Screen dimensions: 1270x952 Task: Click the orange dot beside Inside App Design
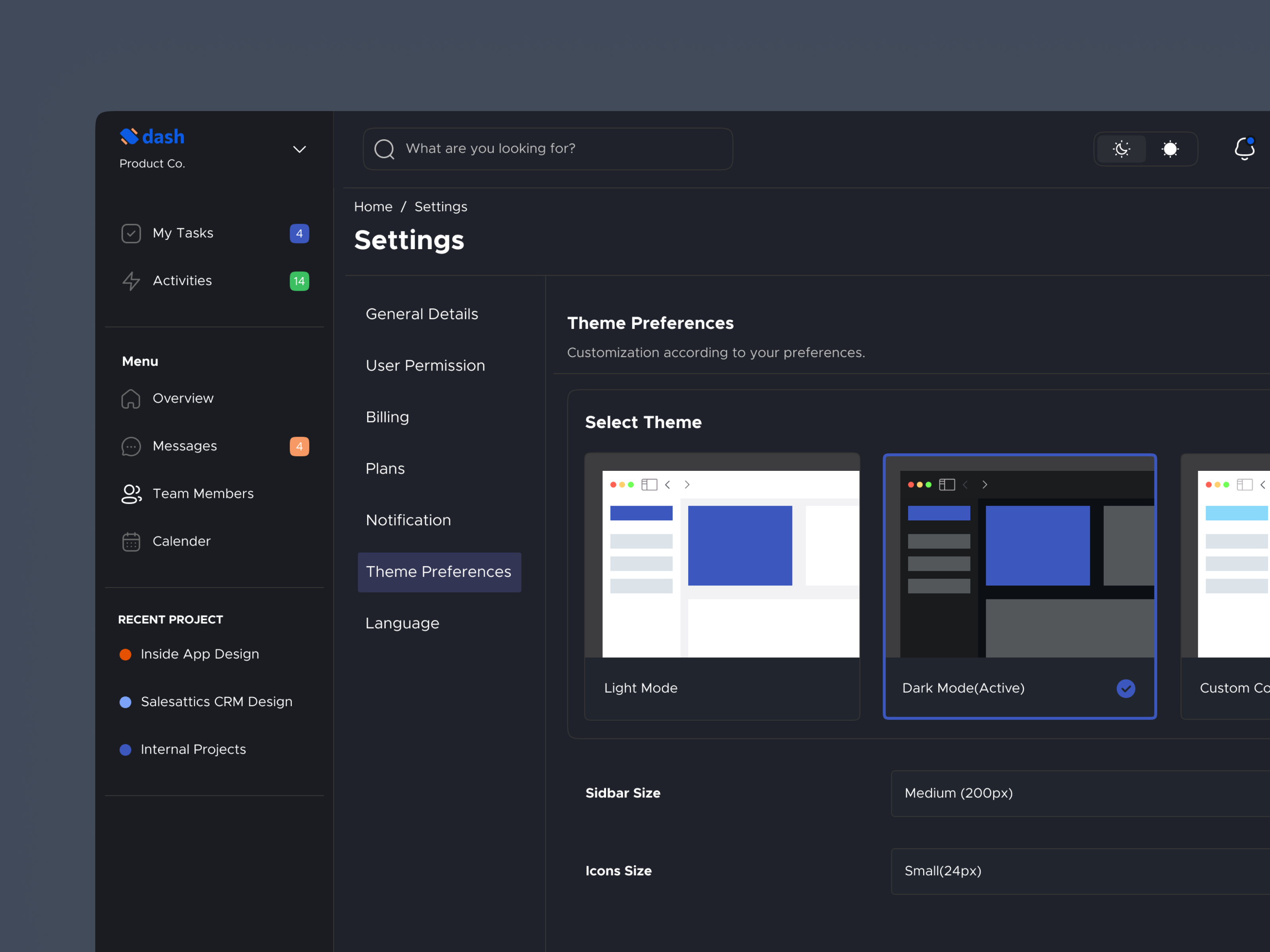tap(125, 654)
